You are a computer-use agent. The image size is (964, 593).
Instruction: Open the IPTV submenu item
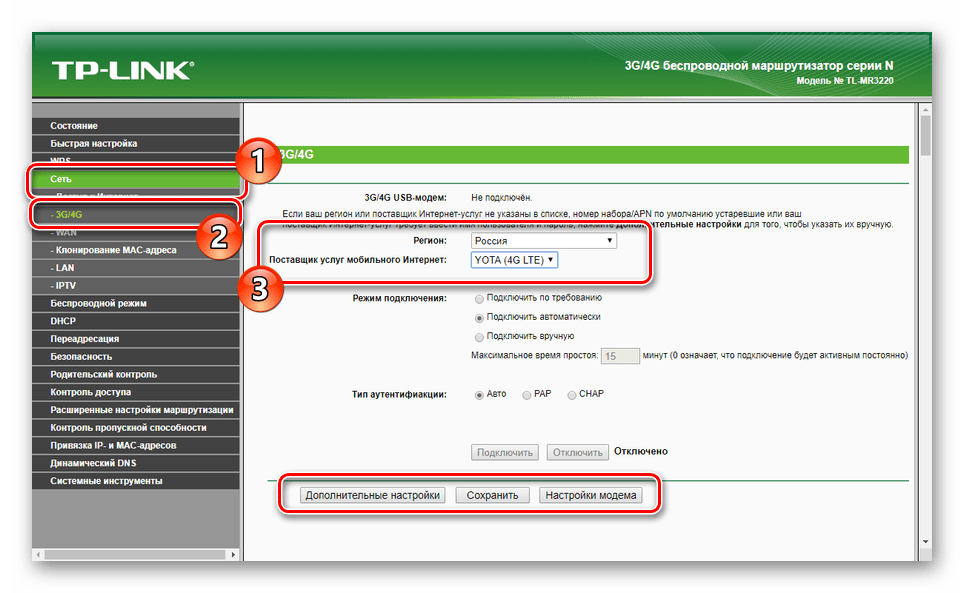click(135, 286)
